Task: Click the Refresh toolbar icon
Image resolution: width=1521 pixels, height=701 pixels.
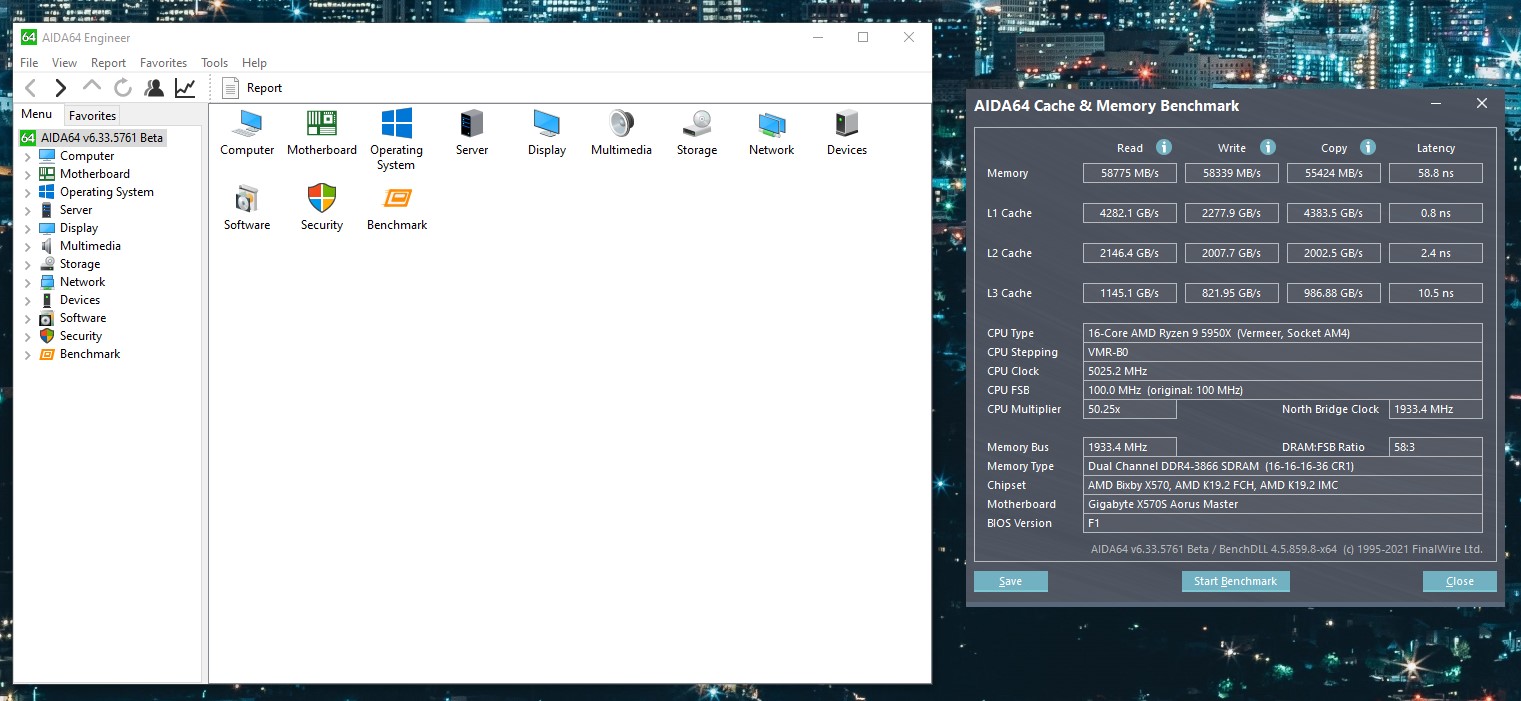Action: [122, 88]
